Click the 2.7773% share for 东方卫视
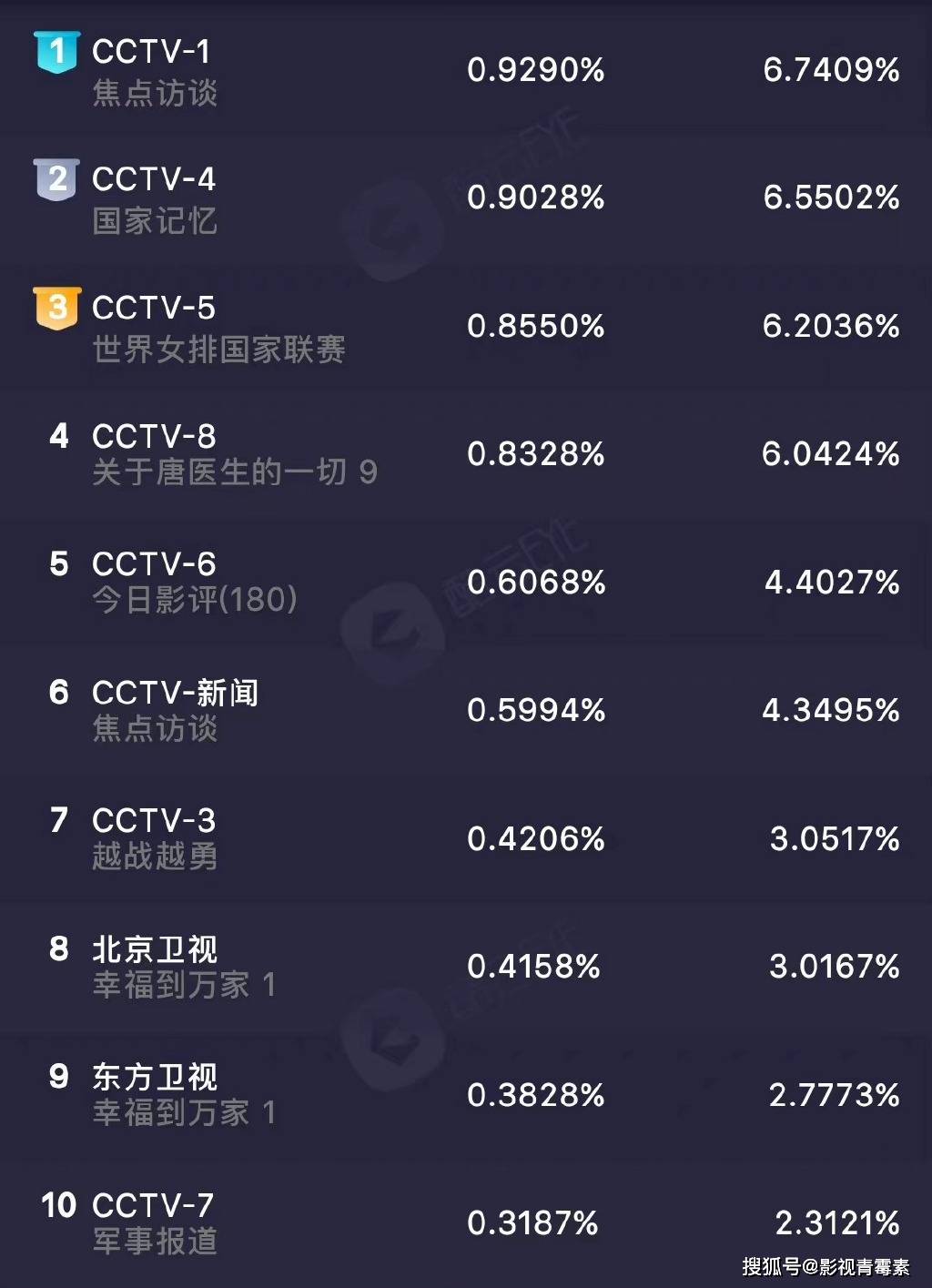The image size is (932, 1288). tap(835, 1095)
